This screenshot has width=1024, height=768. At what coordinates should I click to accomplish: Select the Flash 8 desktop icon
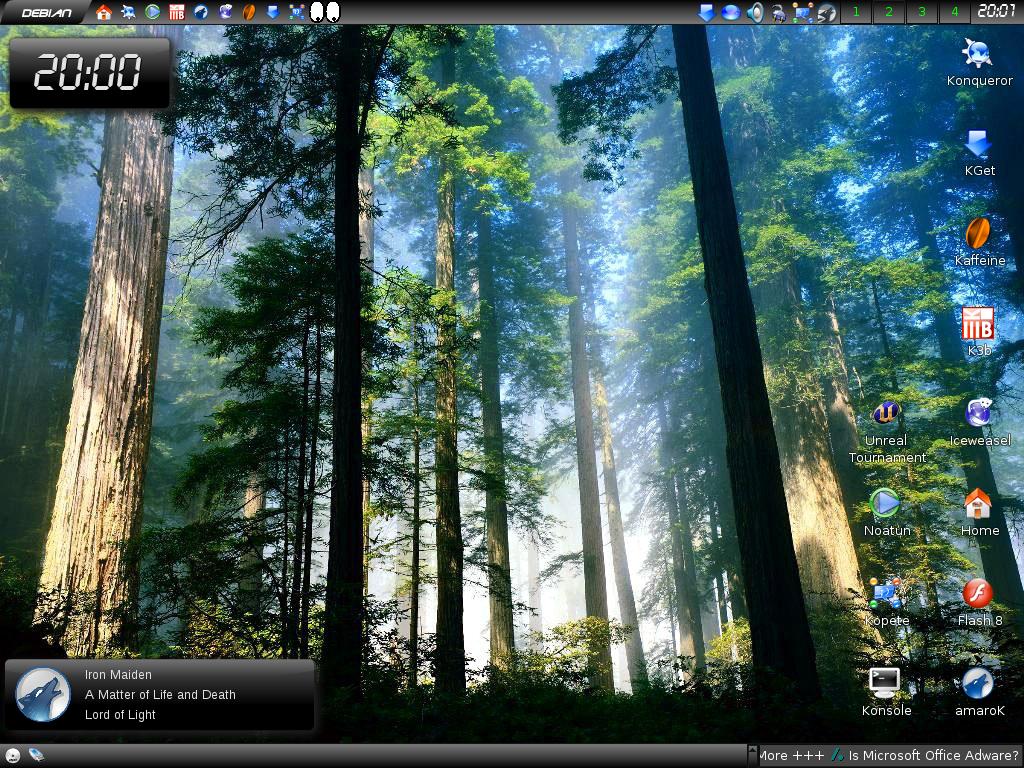pyautogui.click(x=979, y=602)
